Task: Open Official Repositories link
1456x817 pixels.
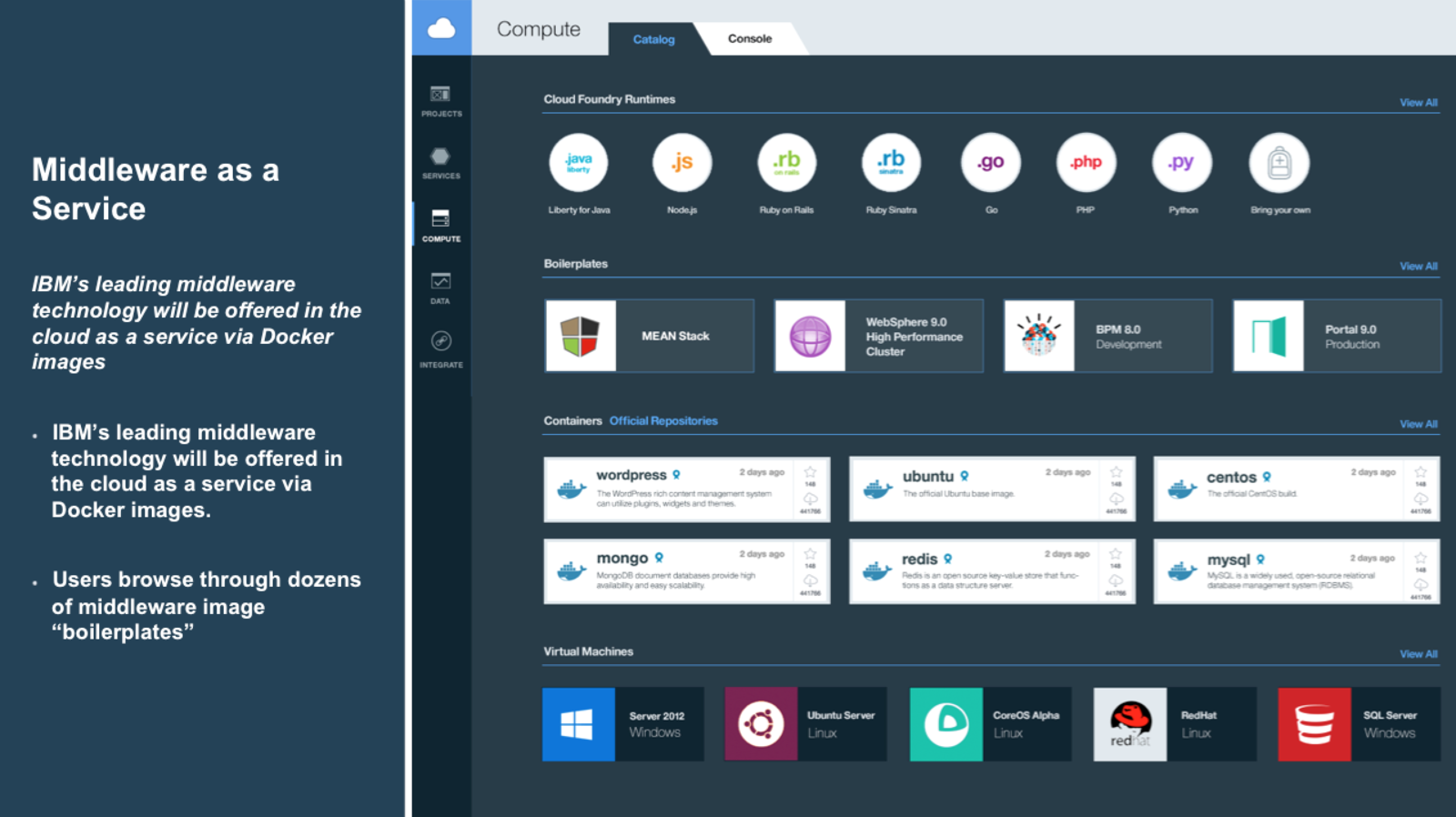Action: click(x=663, y=421)
